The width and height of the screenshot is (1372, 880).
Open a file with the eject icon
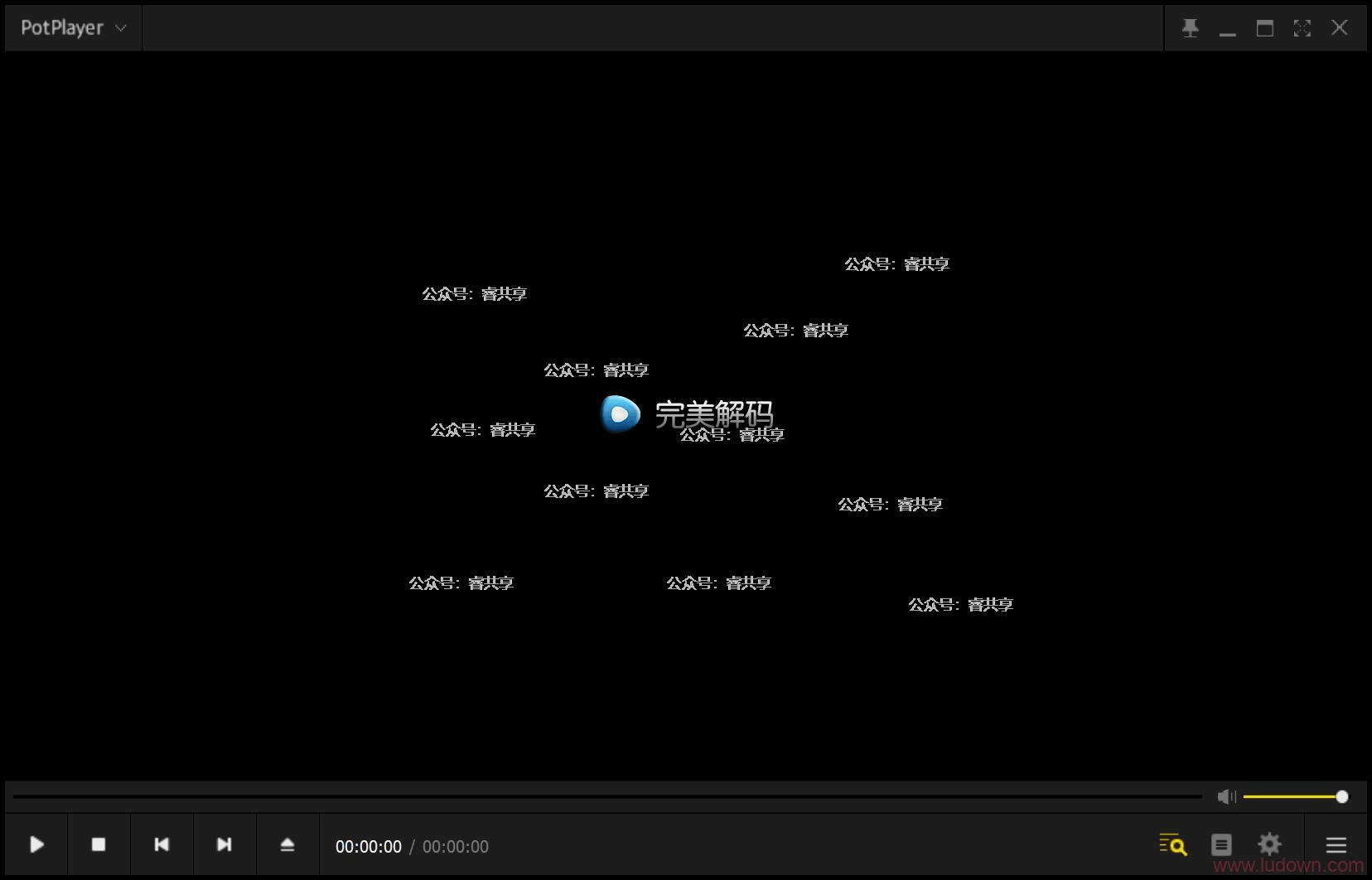287,844
